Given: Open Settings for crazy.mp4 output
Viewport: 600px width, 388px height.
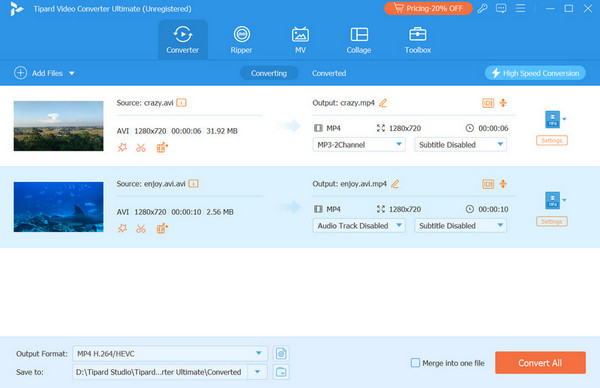Looking at the screenshot, I should (552, 140).
